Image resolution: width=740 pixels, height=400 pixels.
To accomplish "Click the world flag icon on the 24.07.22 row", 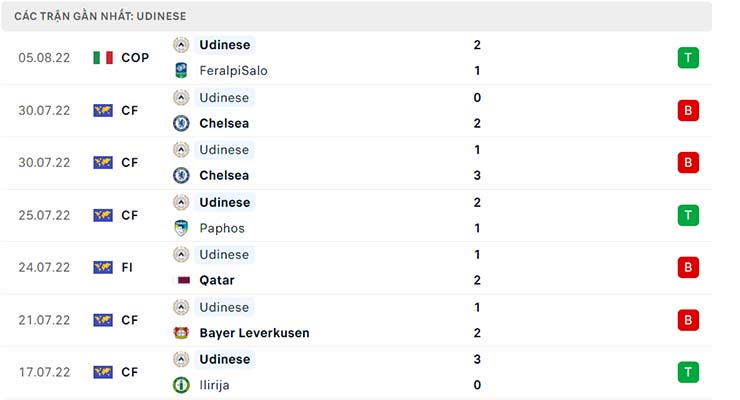I will [103, 268].
